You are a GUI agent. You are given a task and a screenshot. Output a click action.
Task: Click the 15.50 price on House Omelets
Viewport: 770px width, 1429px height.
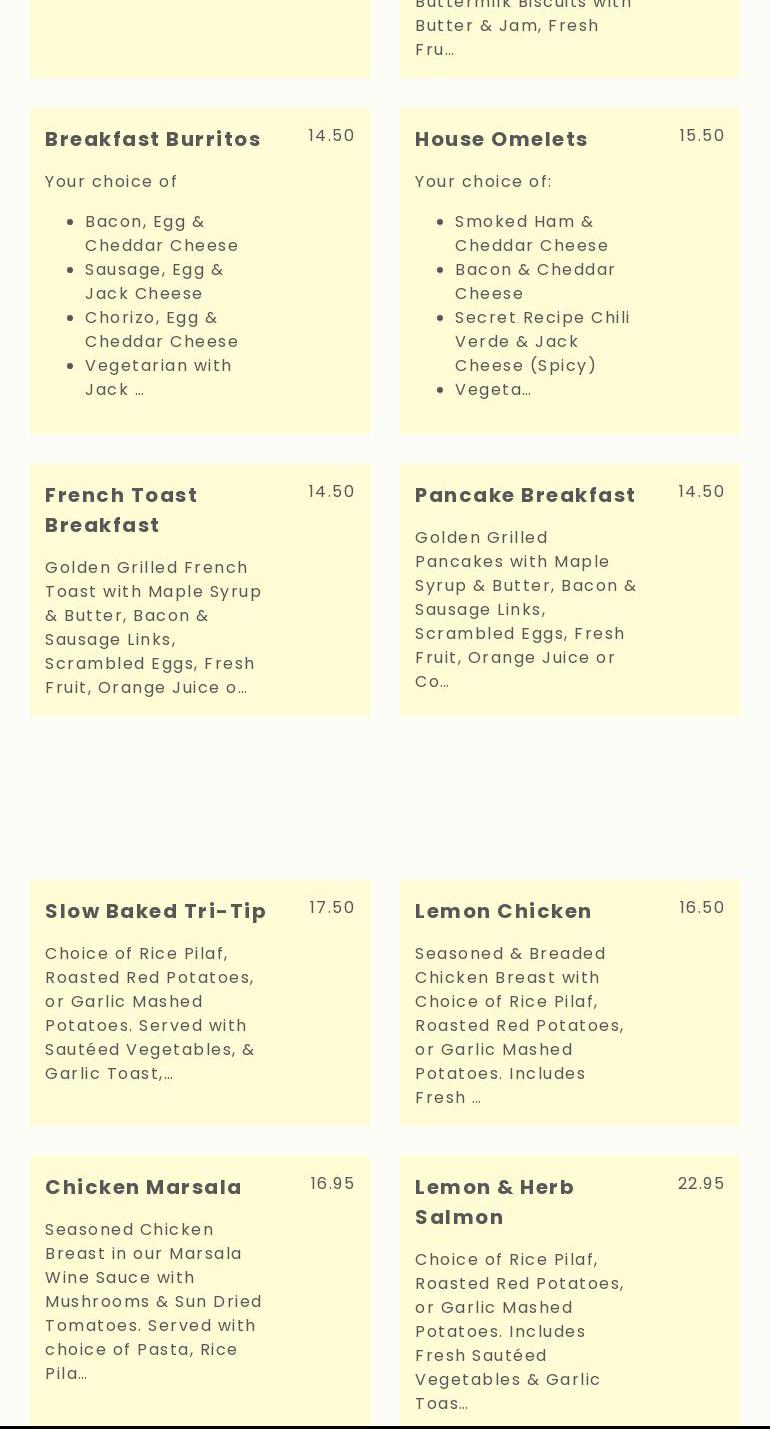(x=701, y=136)
